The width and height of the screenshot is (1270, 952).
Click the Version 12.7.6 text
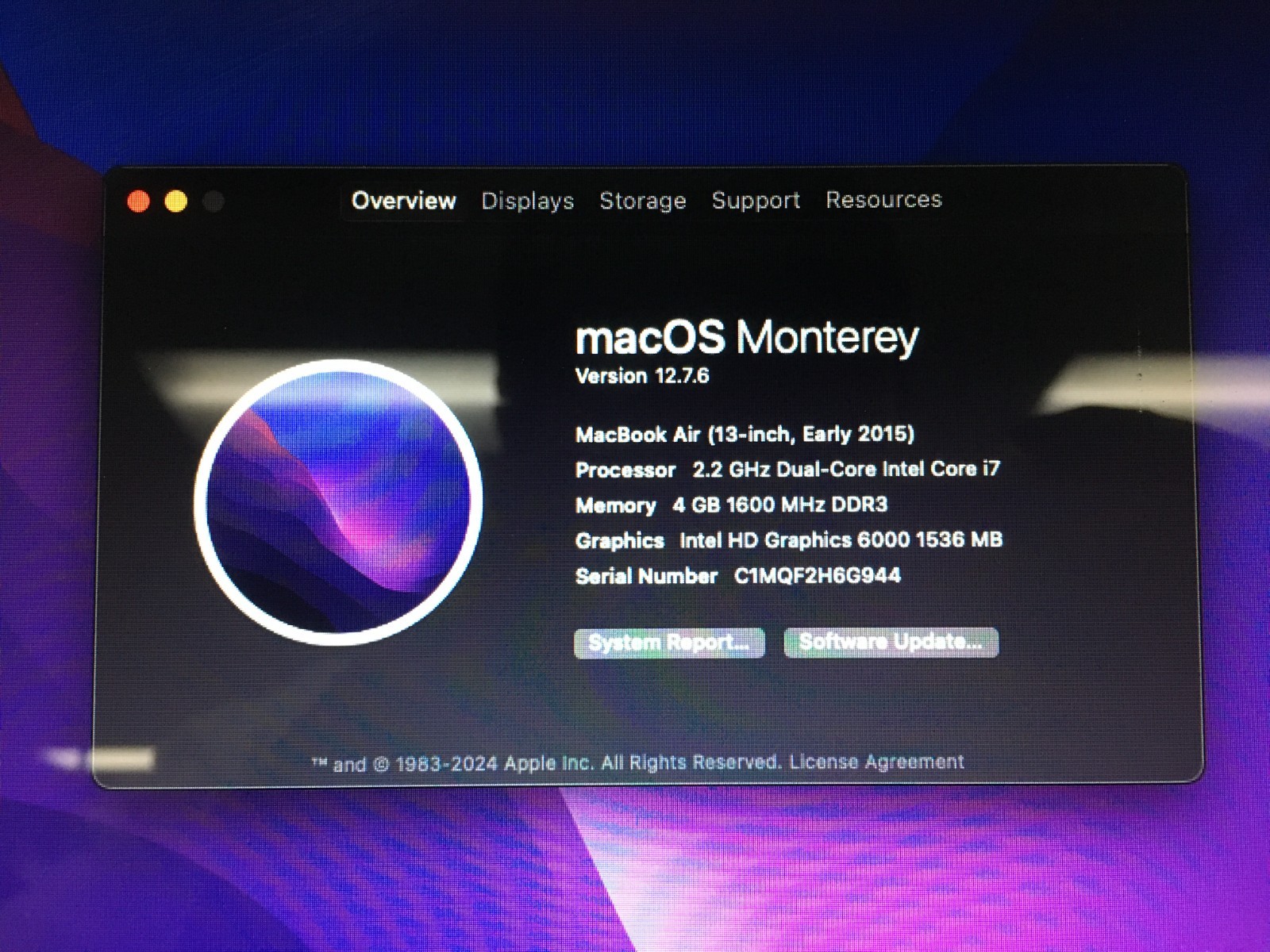tap(642, 376)
